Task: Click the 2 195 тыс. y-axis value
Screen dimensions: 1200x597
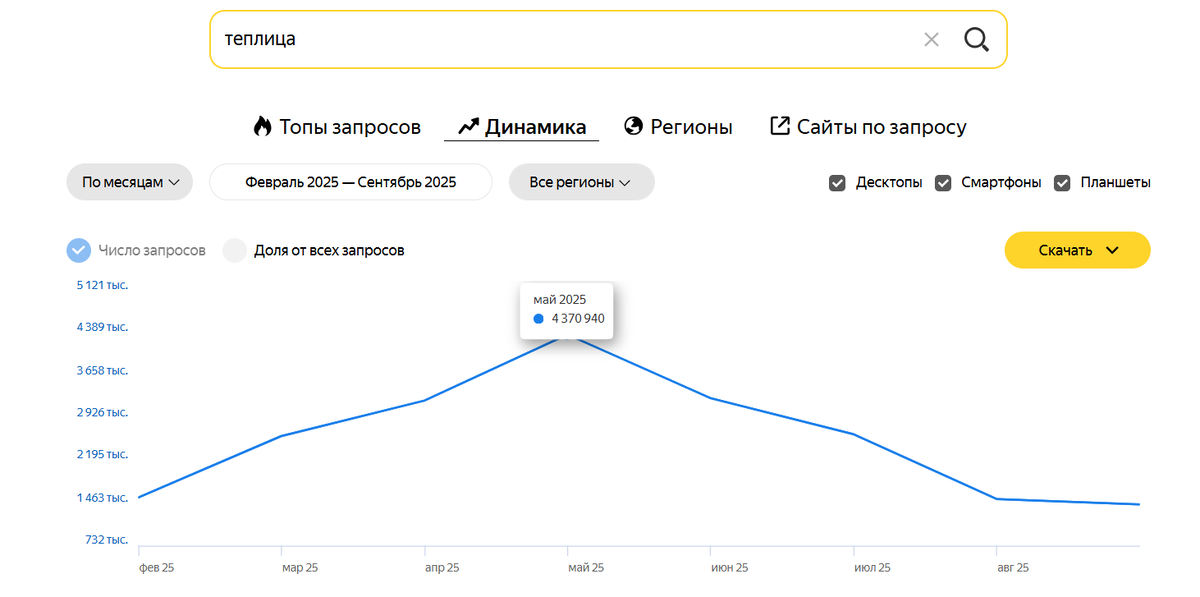Action: tap(102, 454)
